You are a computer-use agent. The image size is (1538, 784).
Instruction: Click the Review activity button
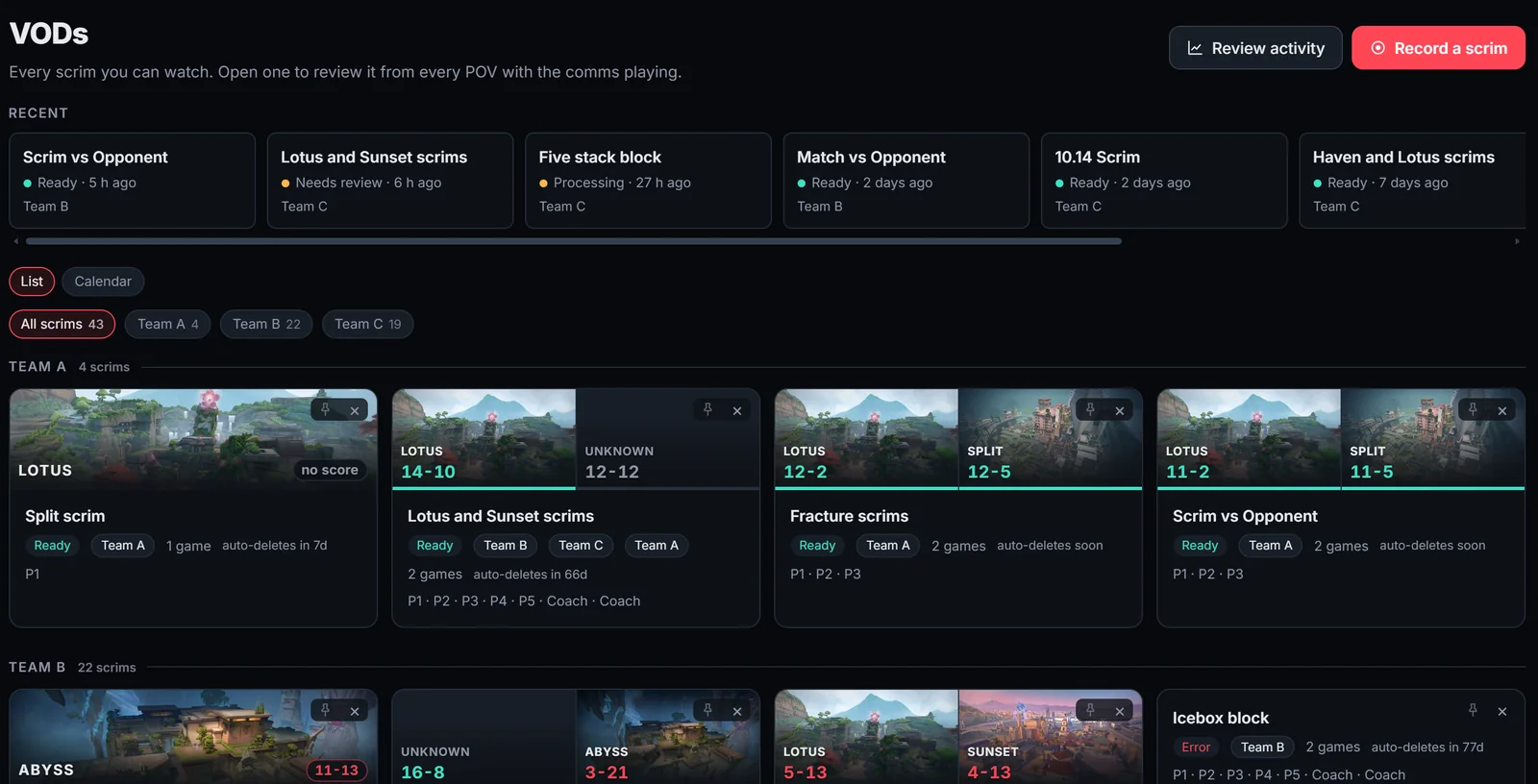pyautogui.click(x=1255, y=48)
